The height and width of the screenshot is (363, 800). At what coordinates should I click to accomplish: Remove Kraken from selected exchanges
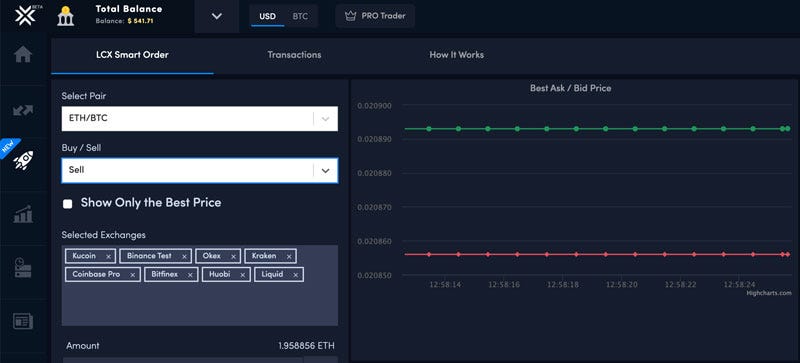289,256
